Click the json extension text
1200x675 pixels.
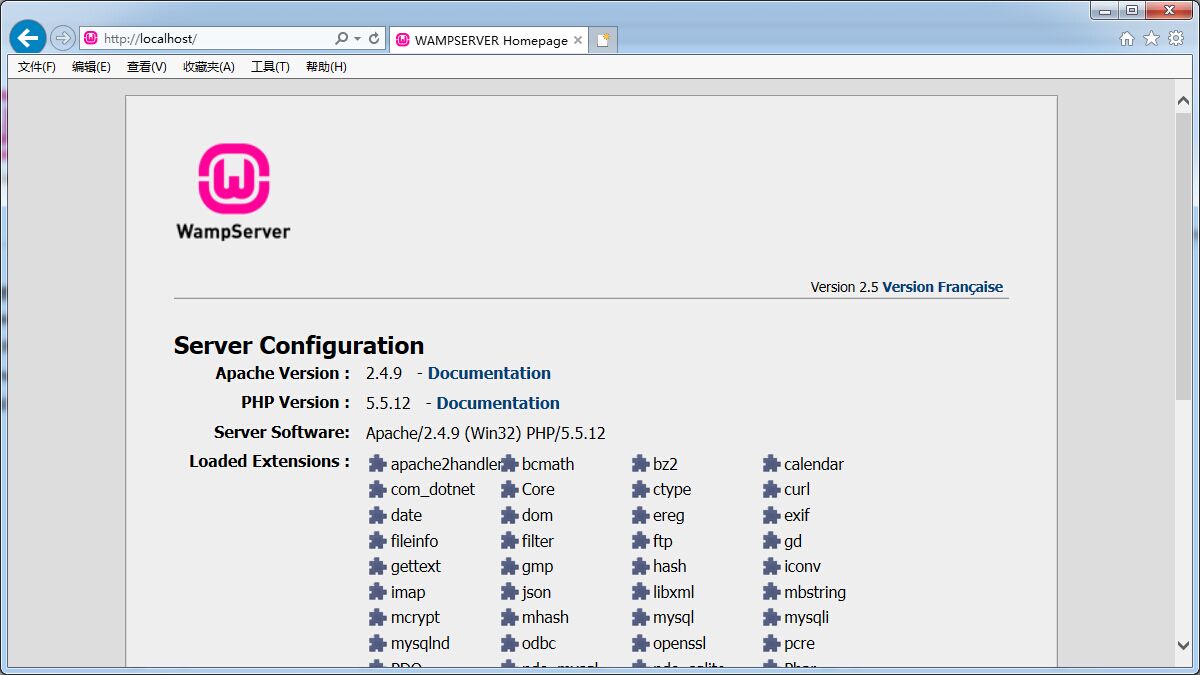pyautogui.click(x=536, y=592)
